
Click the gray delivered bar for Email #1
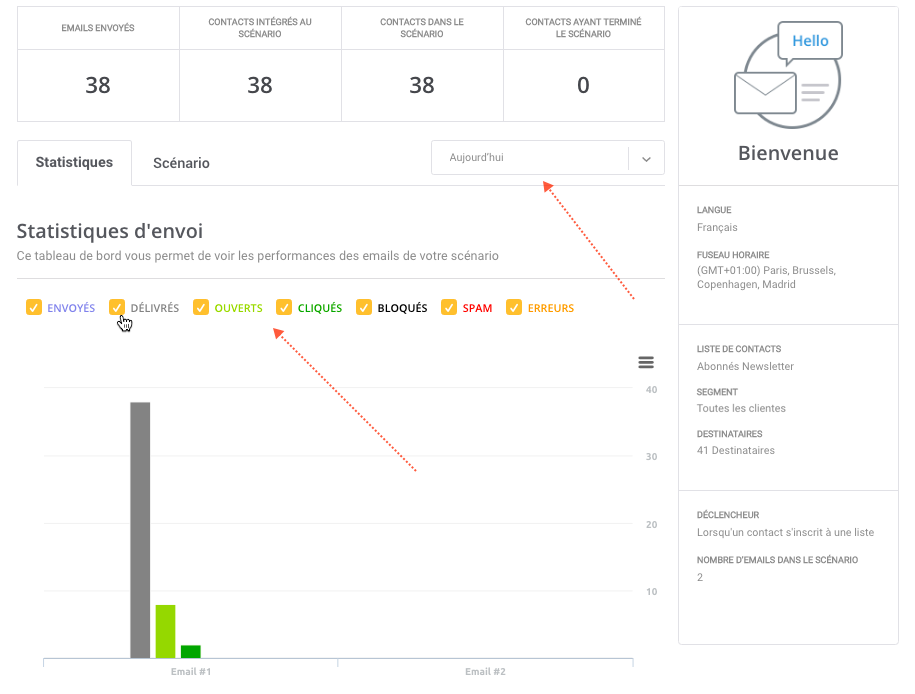point(140,530)
